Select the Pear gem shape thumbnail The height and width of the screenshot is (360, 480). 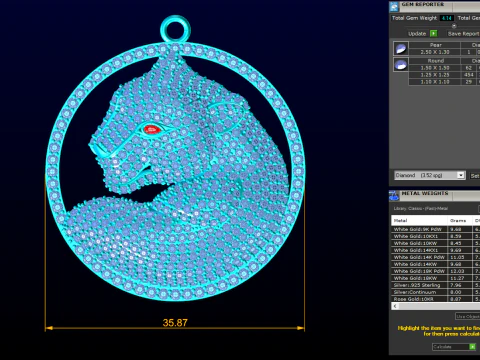tap(401, 49)
